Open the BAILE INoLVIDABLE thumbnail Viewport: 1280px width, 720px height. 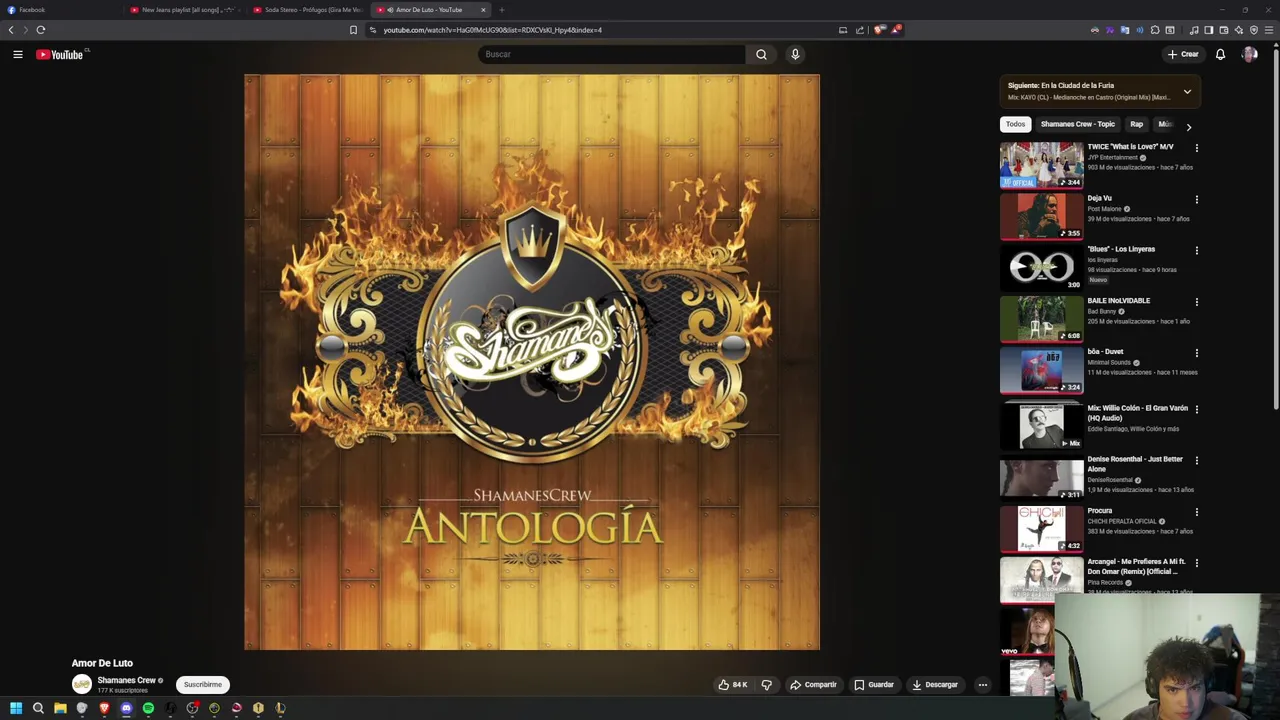(x=1041, y=319)
